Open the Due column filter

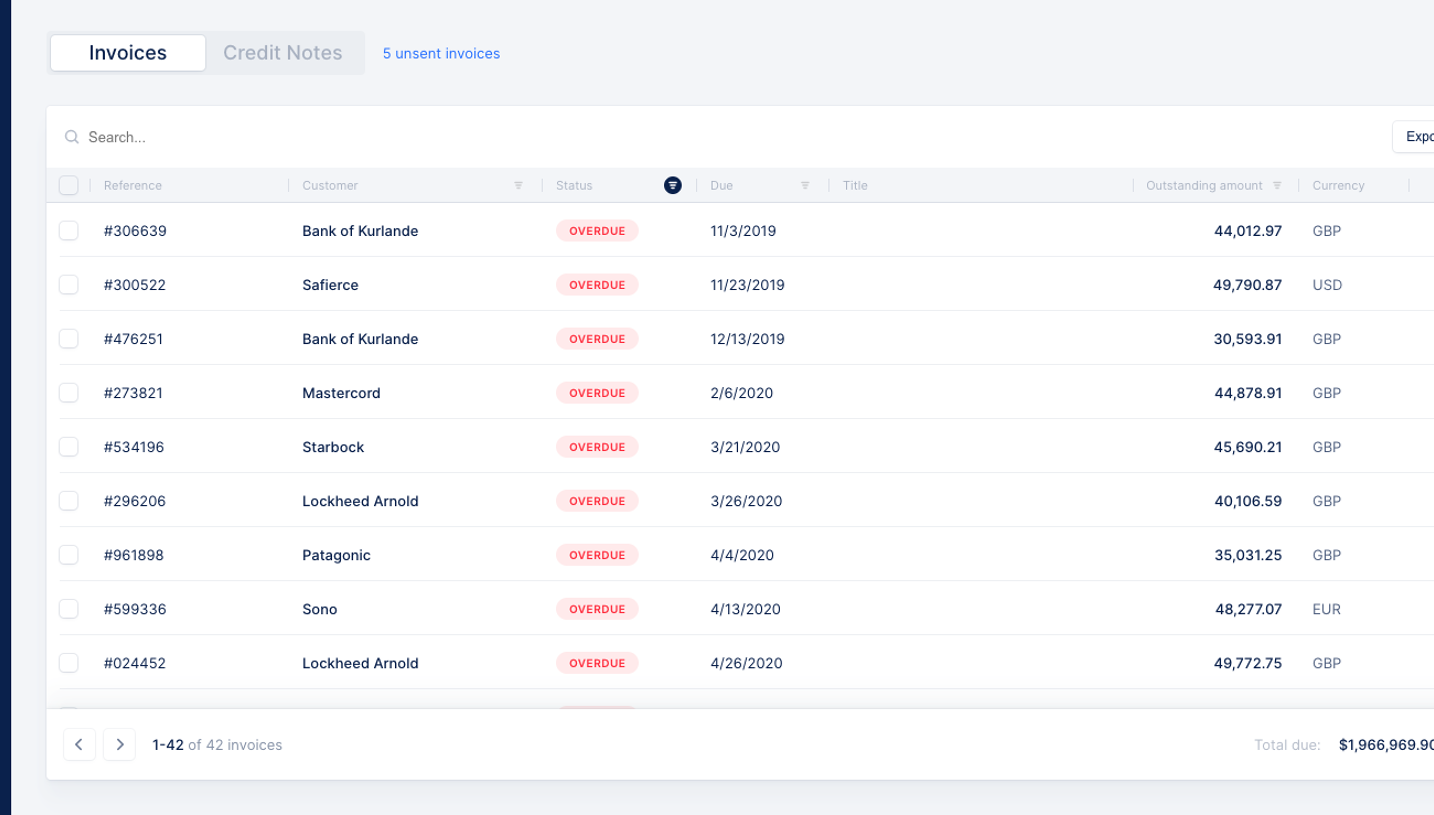click(805, 185)
